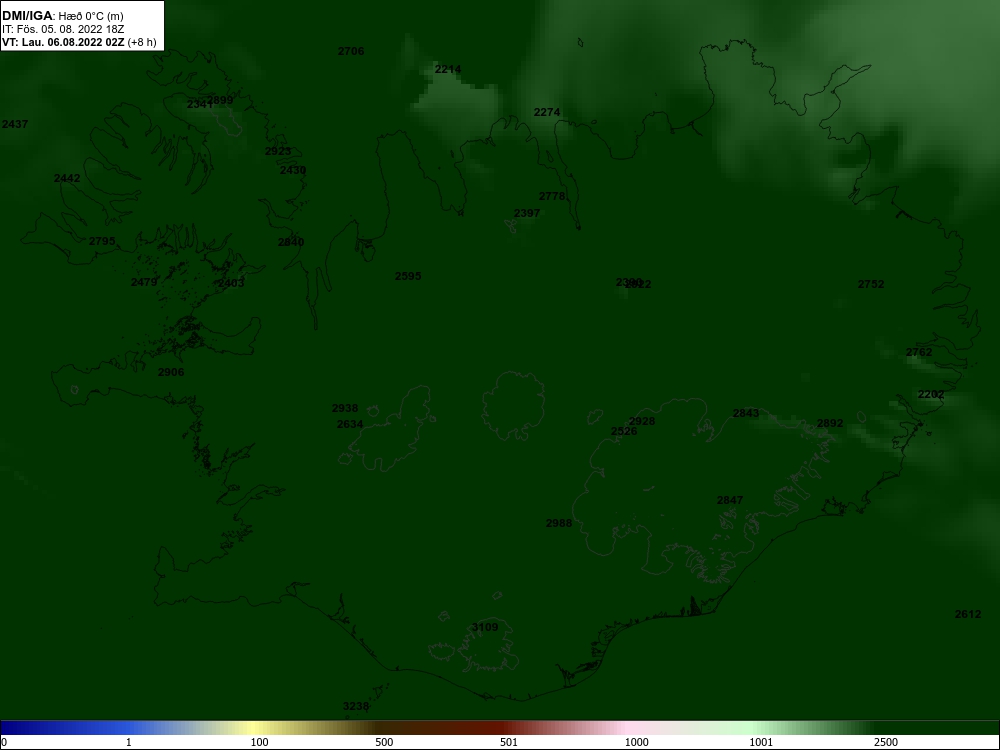
Task: Click the VT: Lau. 06.08.2022 02Z line
Action: tap(78, 42)
